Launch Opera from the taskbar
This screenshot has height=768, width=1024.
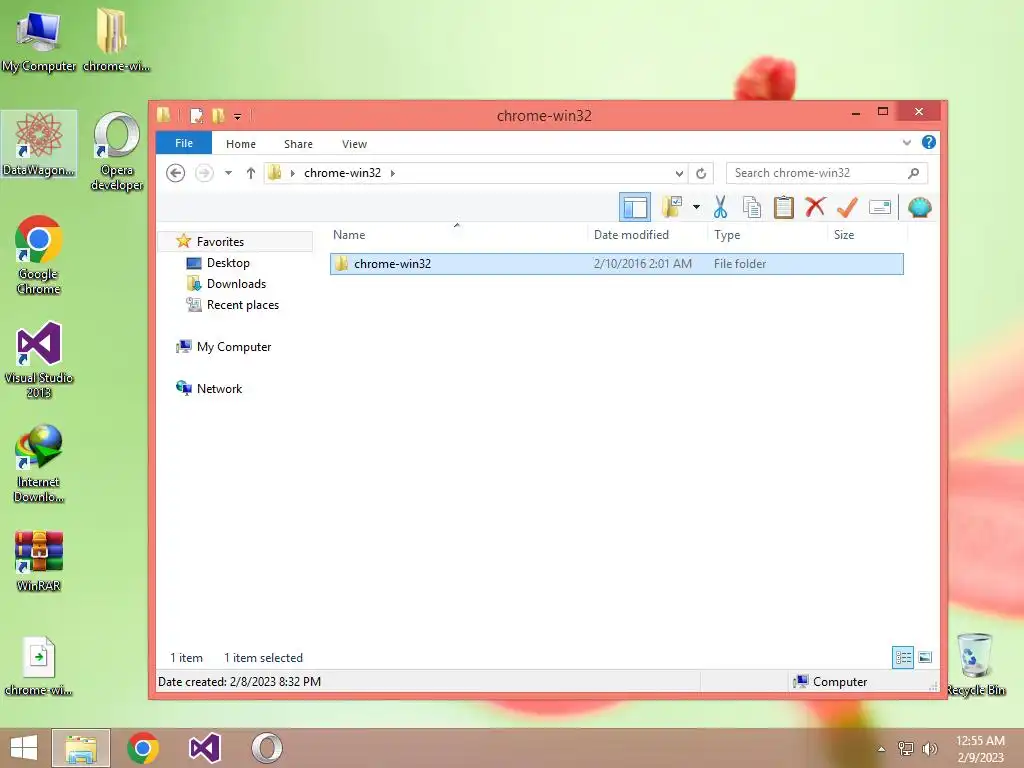tap(266, 748)
